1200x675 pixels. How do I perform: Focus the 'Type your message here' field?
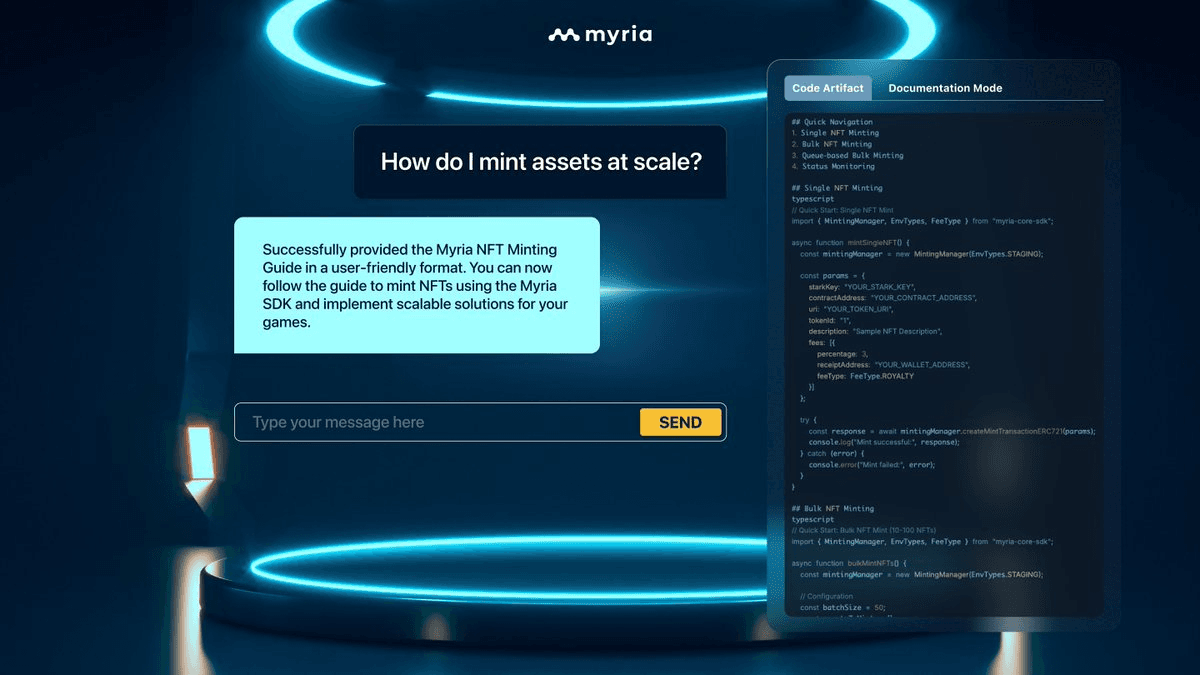(x=440, y=422)
